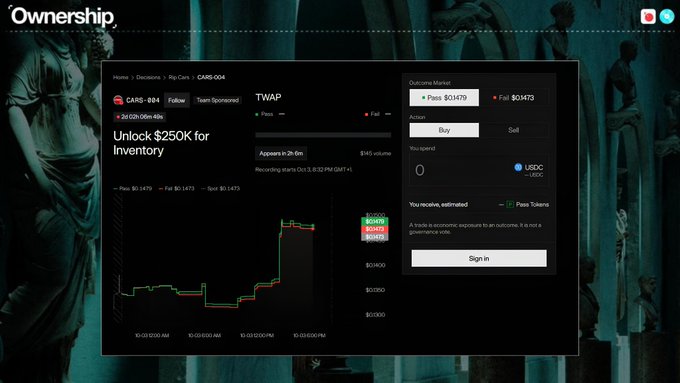
Task: Click the Outcome Market label
Action: (x=430, y=82)
